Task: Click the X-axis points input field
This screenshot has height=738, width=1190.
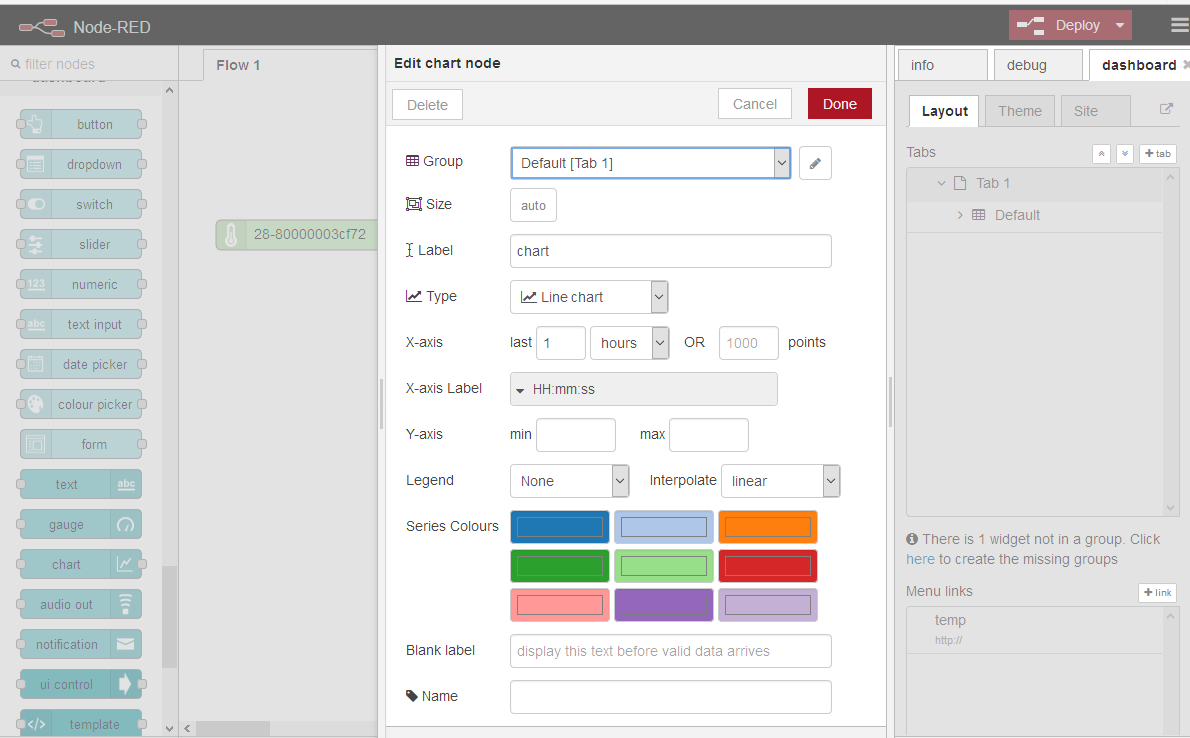Action: click(749, 343)
